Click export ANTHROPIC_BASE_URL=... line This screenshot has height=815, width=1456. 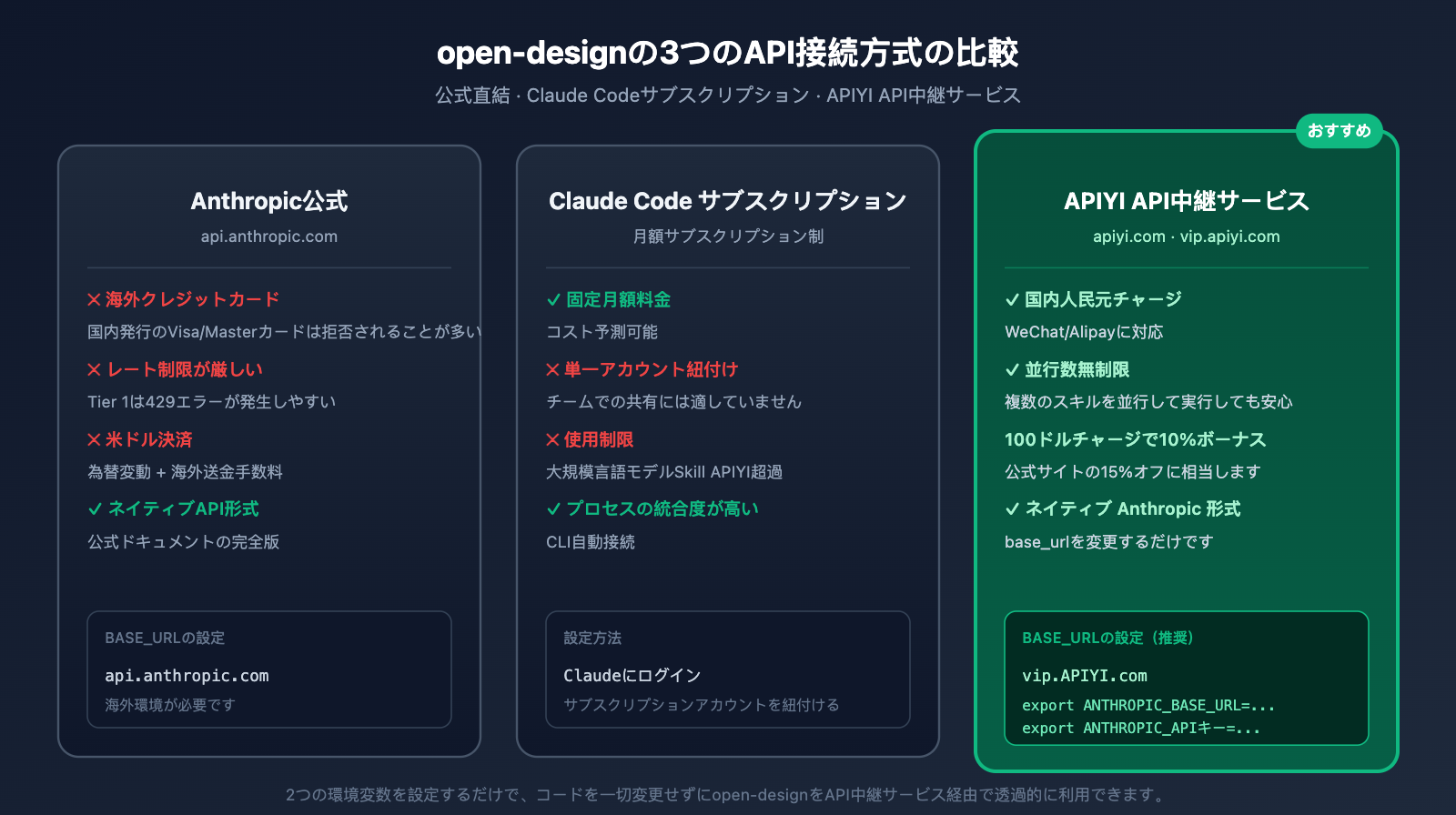pyautogui.click(x=1148, y=706)
